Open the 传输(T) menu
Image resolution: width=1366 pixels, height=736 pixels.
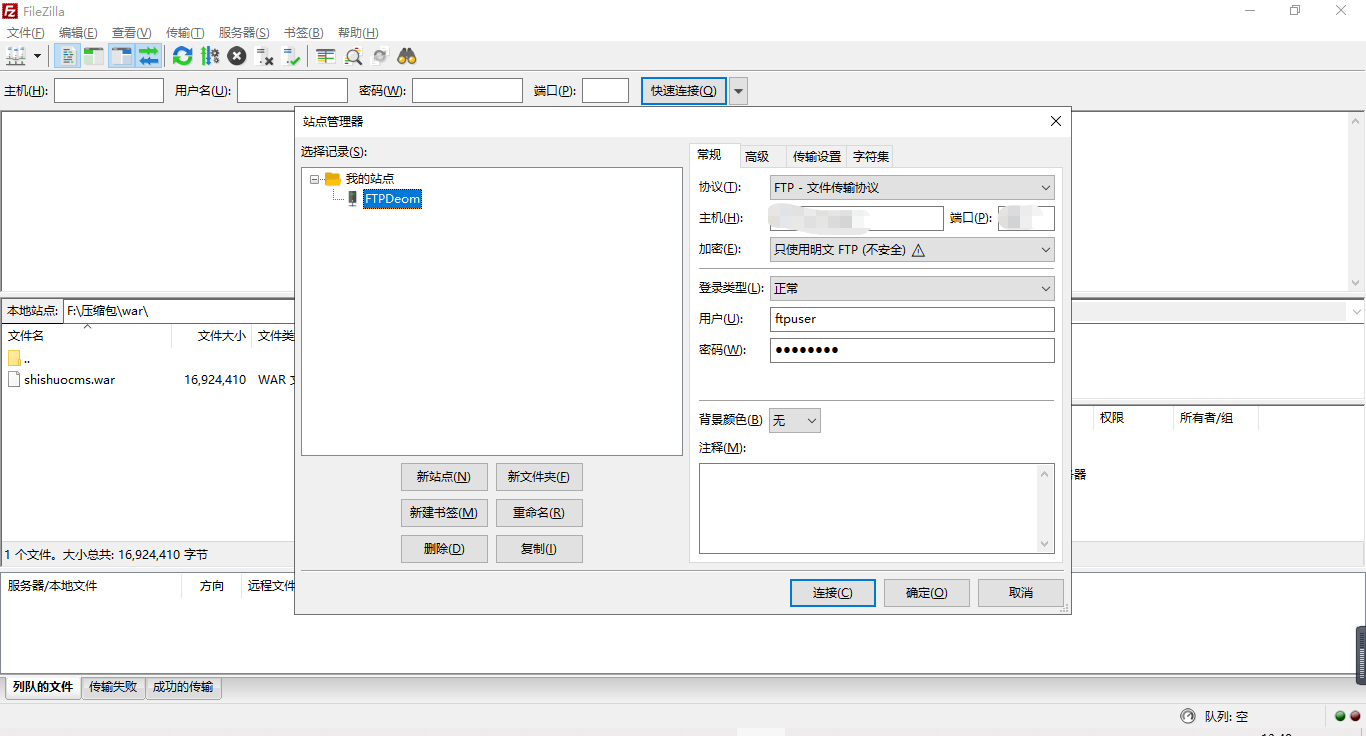coord(185,33)
